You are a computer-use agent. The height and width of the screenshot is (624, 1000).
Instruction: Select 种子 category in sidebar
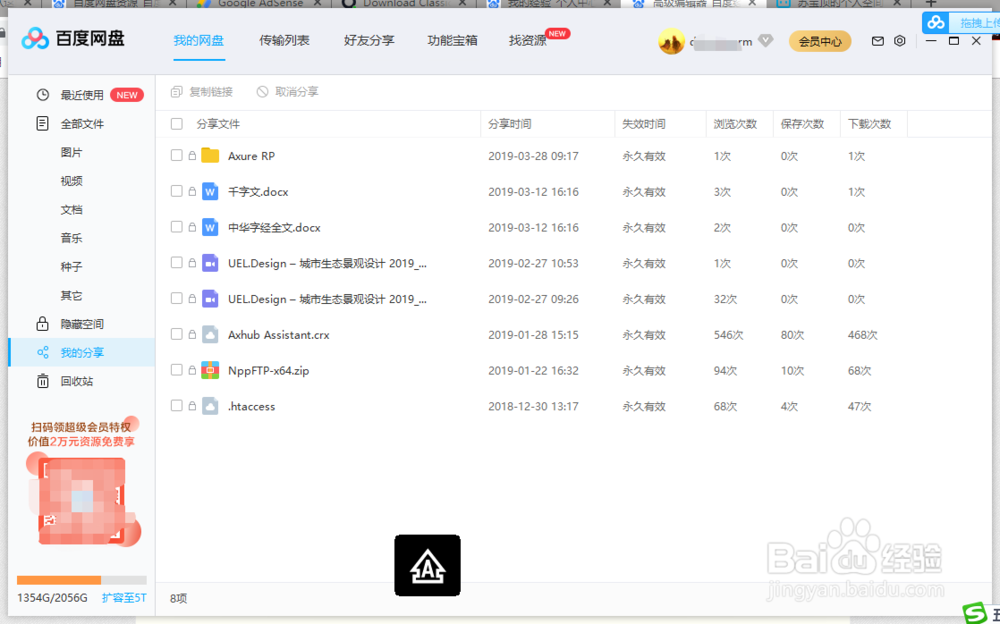(x=71, y=267)
